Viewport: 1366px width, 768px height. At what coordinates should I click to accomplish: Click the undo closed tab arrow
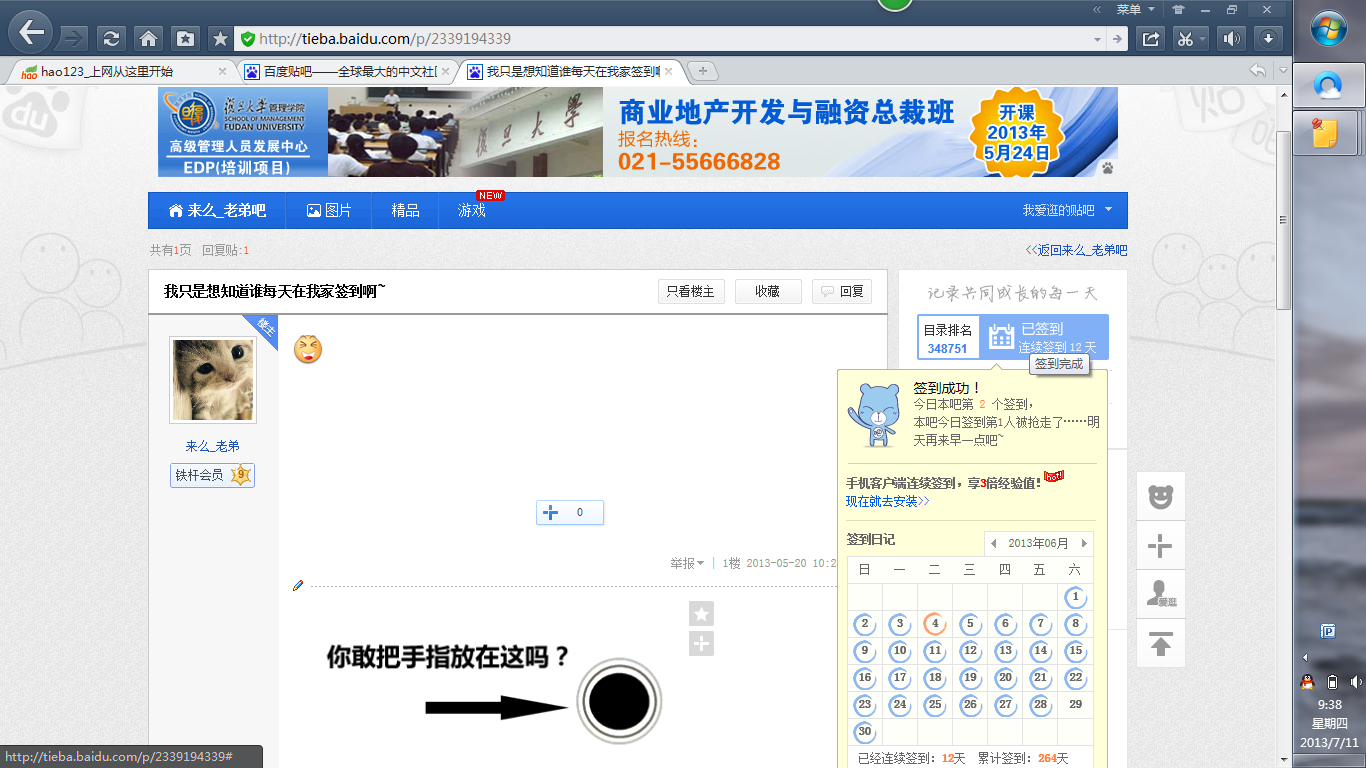pos(1258,70)
